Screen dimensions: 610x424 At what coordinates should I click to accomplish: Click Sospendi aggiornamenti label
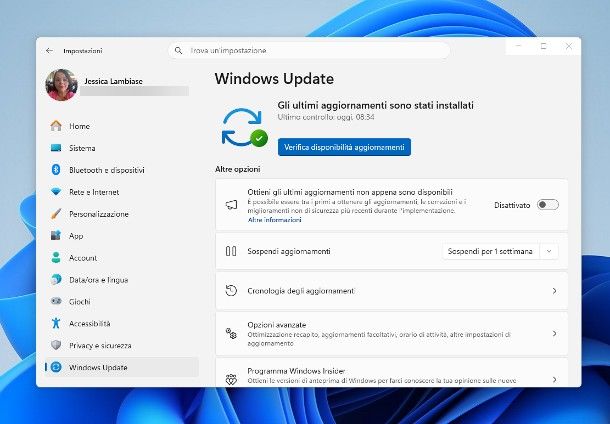coord(289,251)
